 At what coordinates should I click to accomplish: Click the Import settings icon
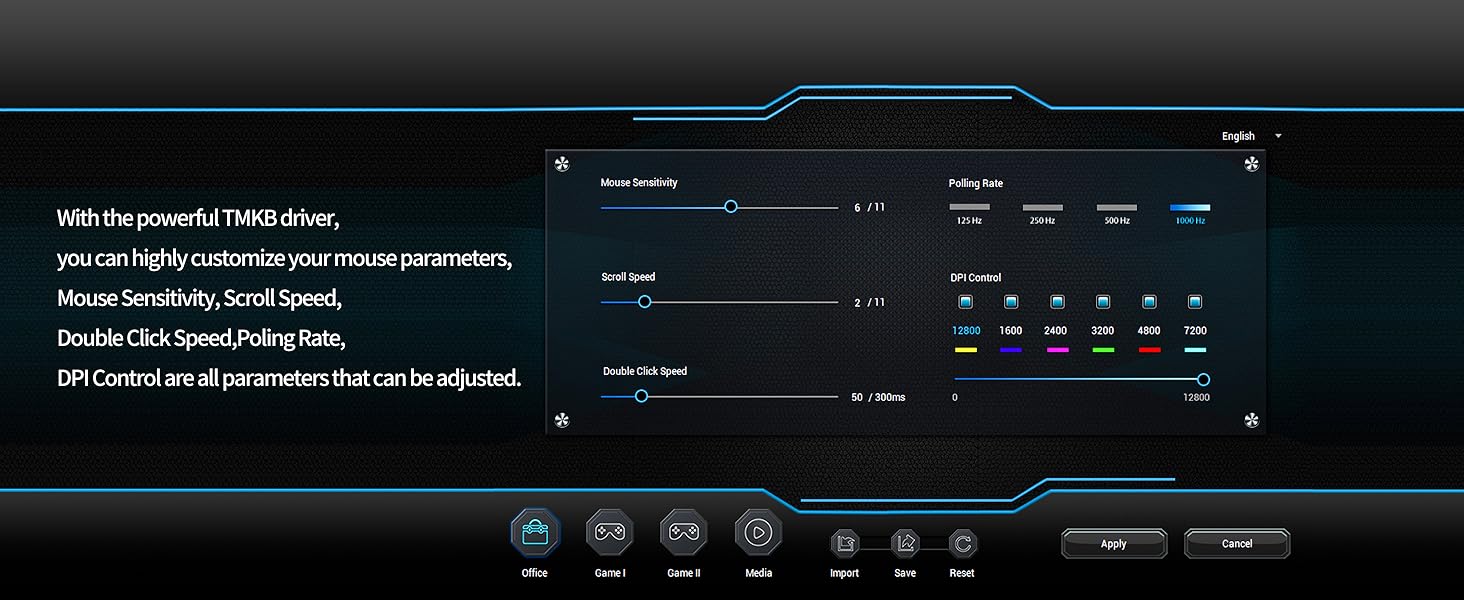click(x=844, y=543)
